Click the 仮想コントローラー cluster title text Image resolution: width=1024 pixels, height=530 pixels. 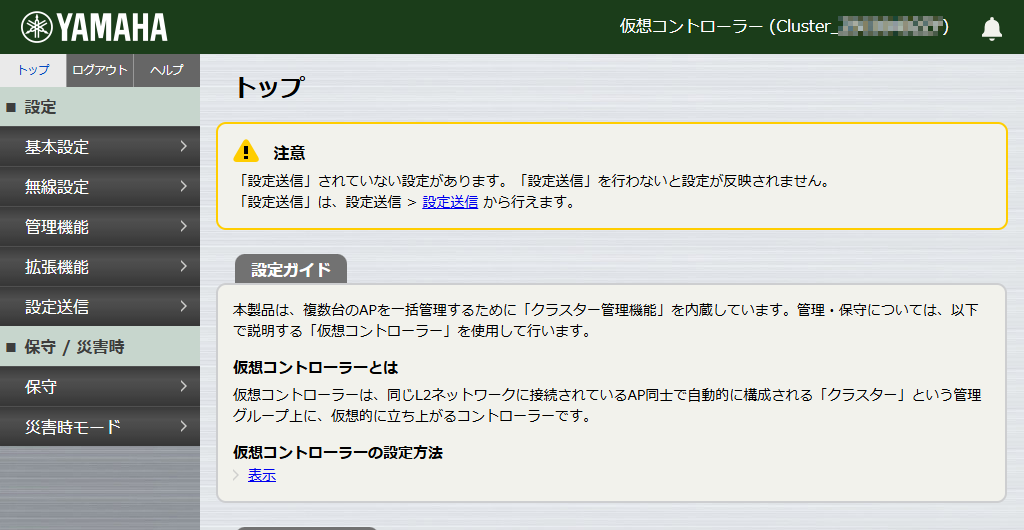(x=784, y=27)
